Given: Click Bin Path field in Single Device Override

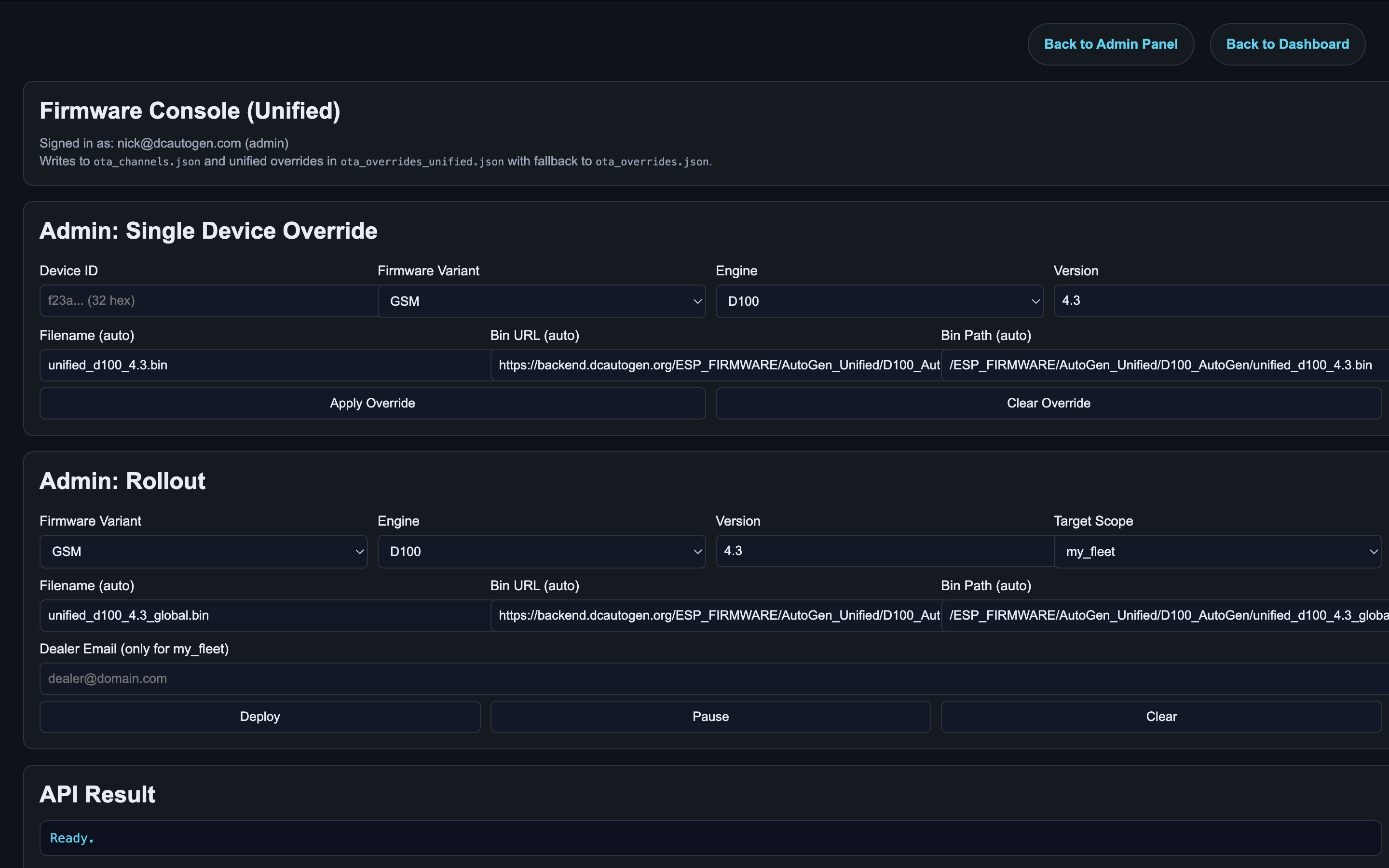Looking at the screenshot, I should click(x=1165, y=365).
